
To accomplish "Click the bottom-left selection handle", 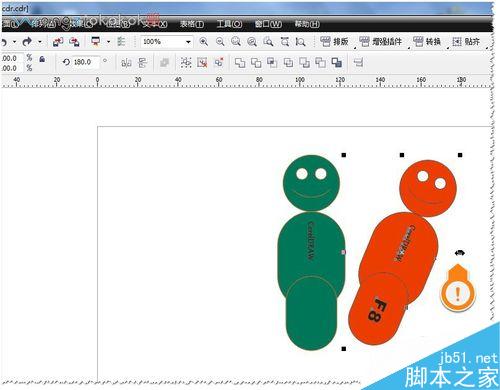I will [x=344, y=349].
